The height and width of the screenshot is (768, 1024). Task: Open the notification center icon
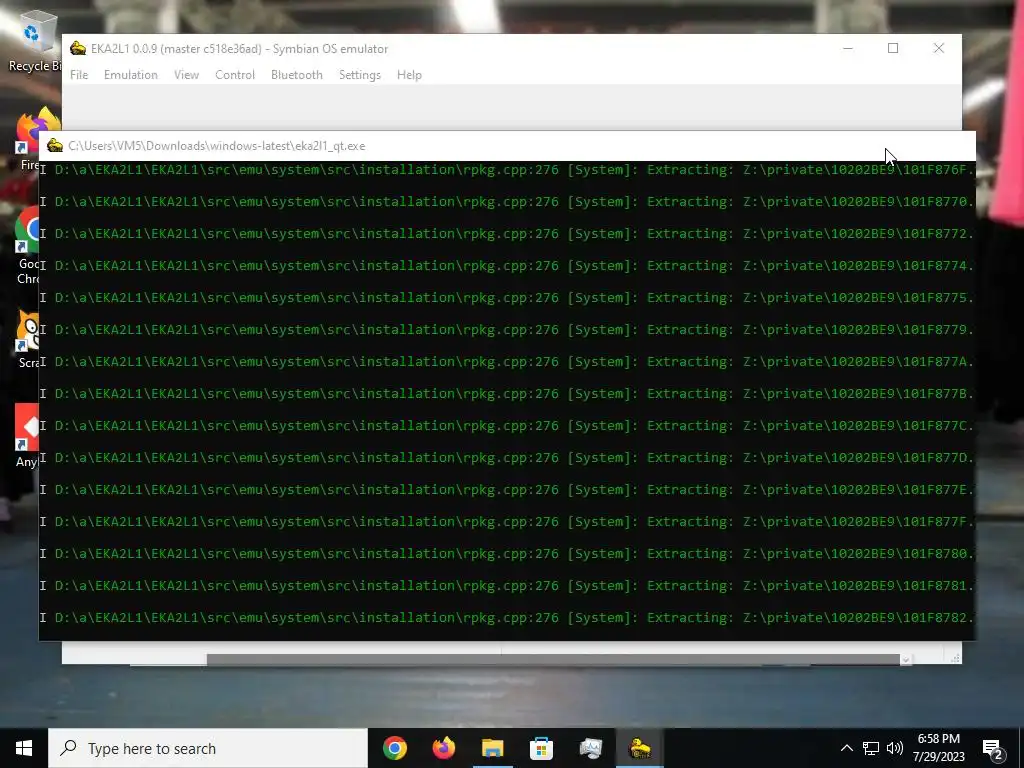pos(993,750)
